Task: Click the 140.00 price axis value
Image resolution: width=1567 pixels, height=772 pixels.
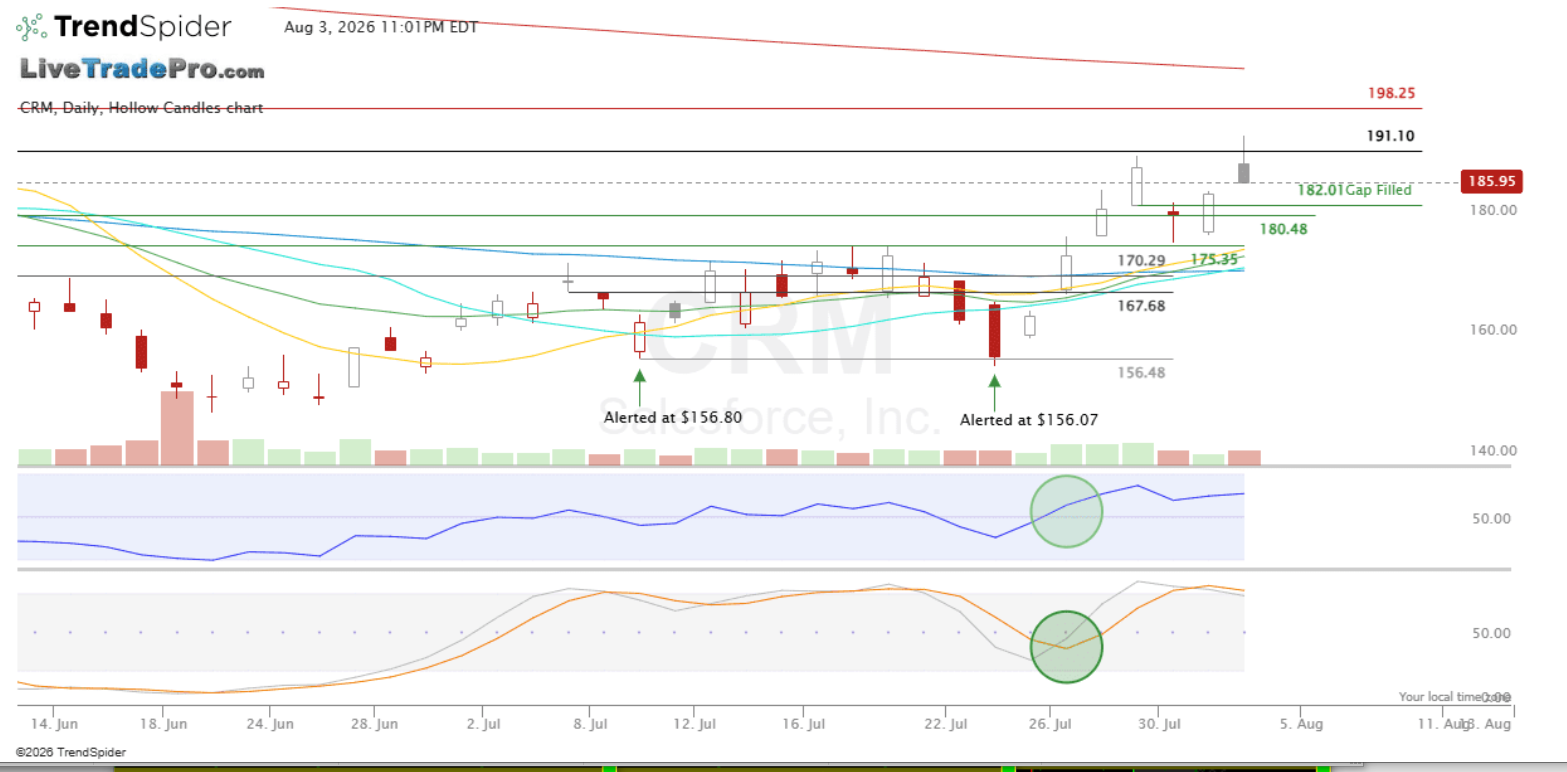Action: tap(1493, 451)
